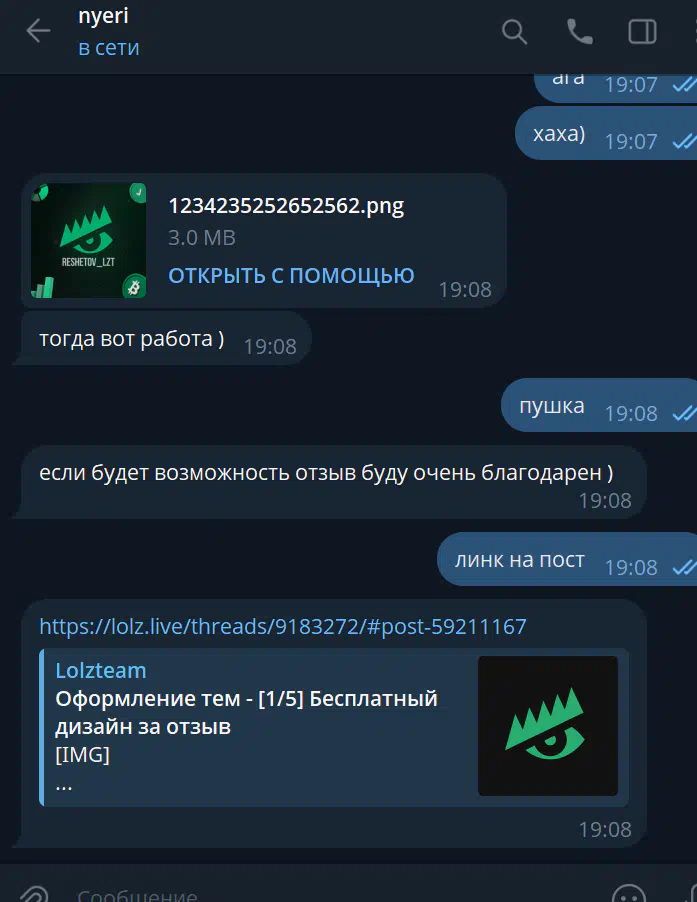Click ОТКРЫТЬ С ПОМОЩЬЮ link
Viewport: 697px width, 902px height.
click(291, 276)
